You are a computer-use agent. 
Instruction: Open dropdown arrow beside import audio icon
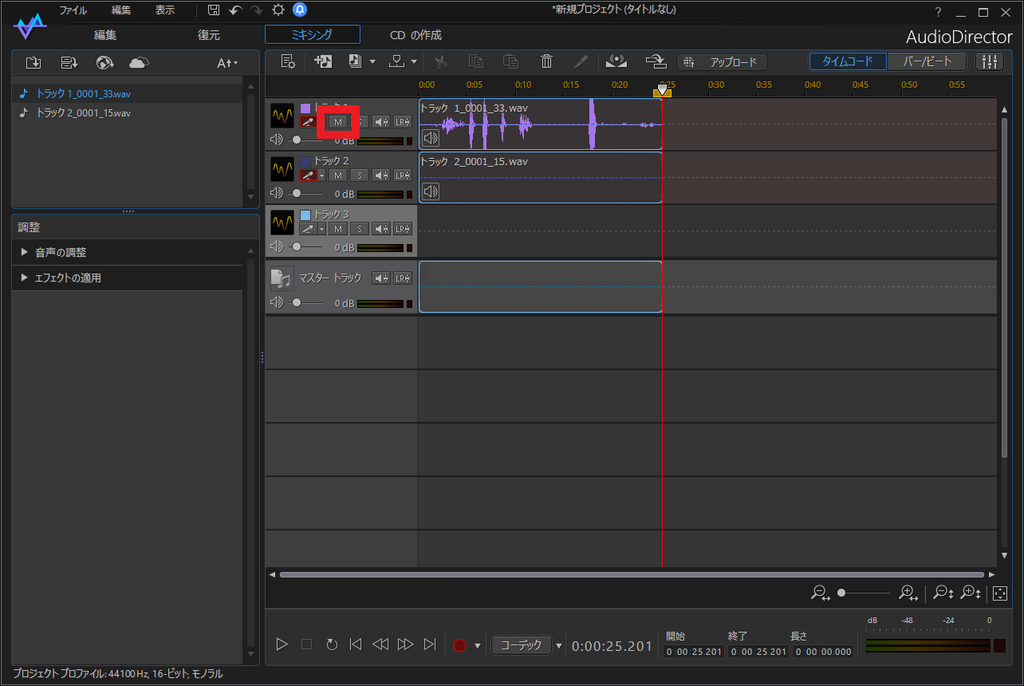pos(372,62)
